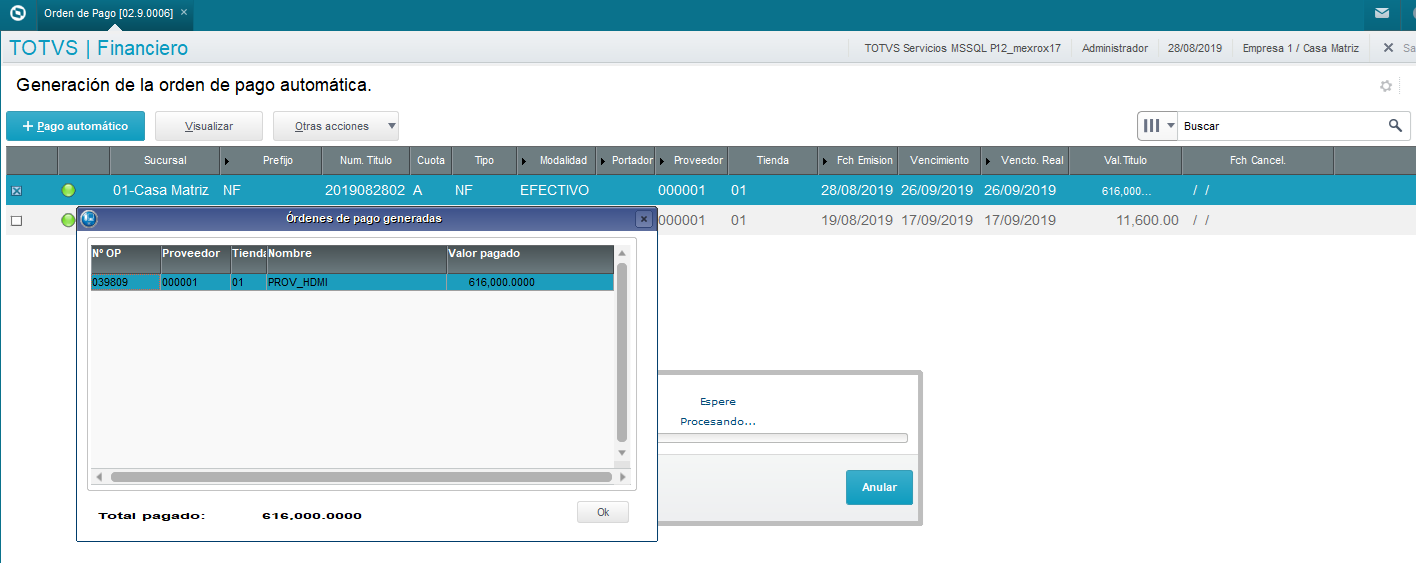This screenshot has width=1416, height=563.
Task: Toggle the checkbox of the 2019082802 row
Action: [16, 190]
